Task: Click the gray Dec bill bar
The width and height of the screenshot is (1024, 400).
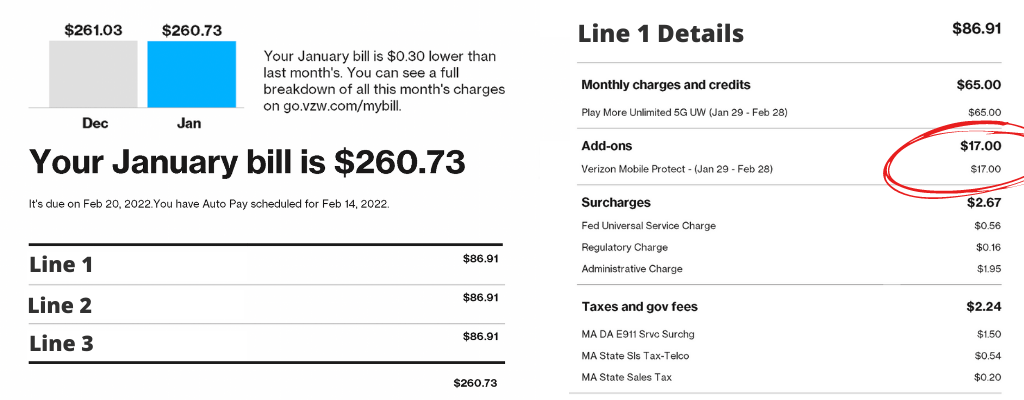Action: point(93,74)
